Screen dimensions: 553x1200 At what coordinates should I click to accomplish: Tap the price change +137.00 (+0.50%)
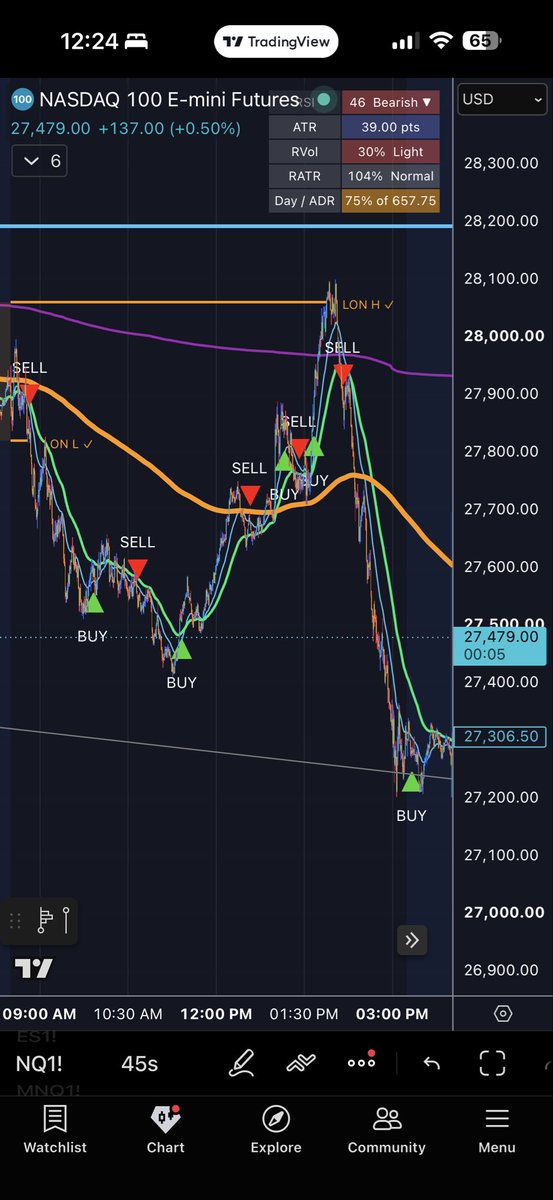pyautogui.click(x=169, y=128)
